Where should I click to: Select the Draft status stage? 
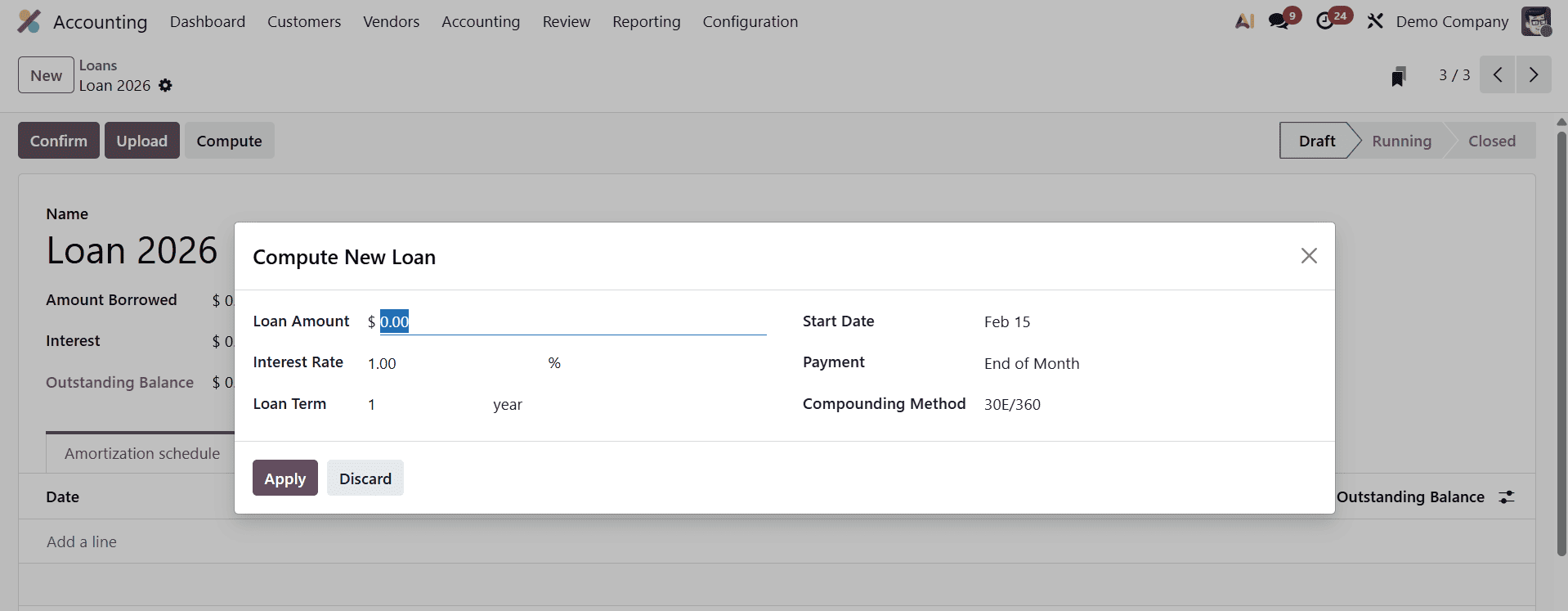point(1317,141)
